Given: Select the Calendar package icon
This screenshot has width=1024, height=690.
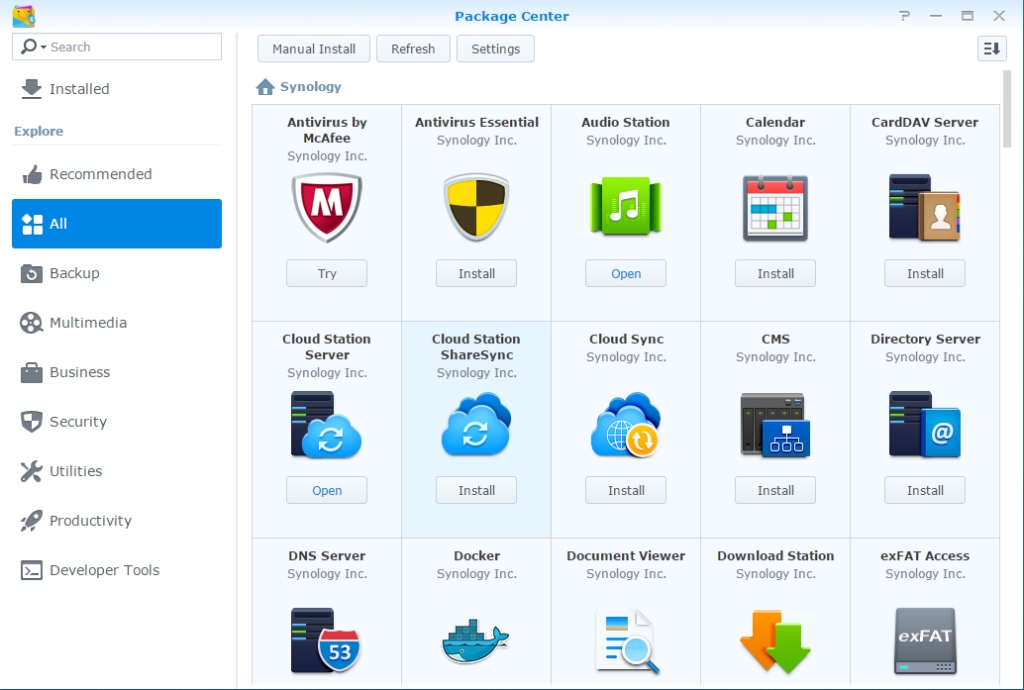Looking at the screenshot, I should pos(775,208).
